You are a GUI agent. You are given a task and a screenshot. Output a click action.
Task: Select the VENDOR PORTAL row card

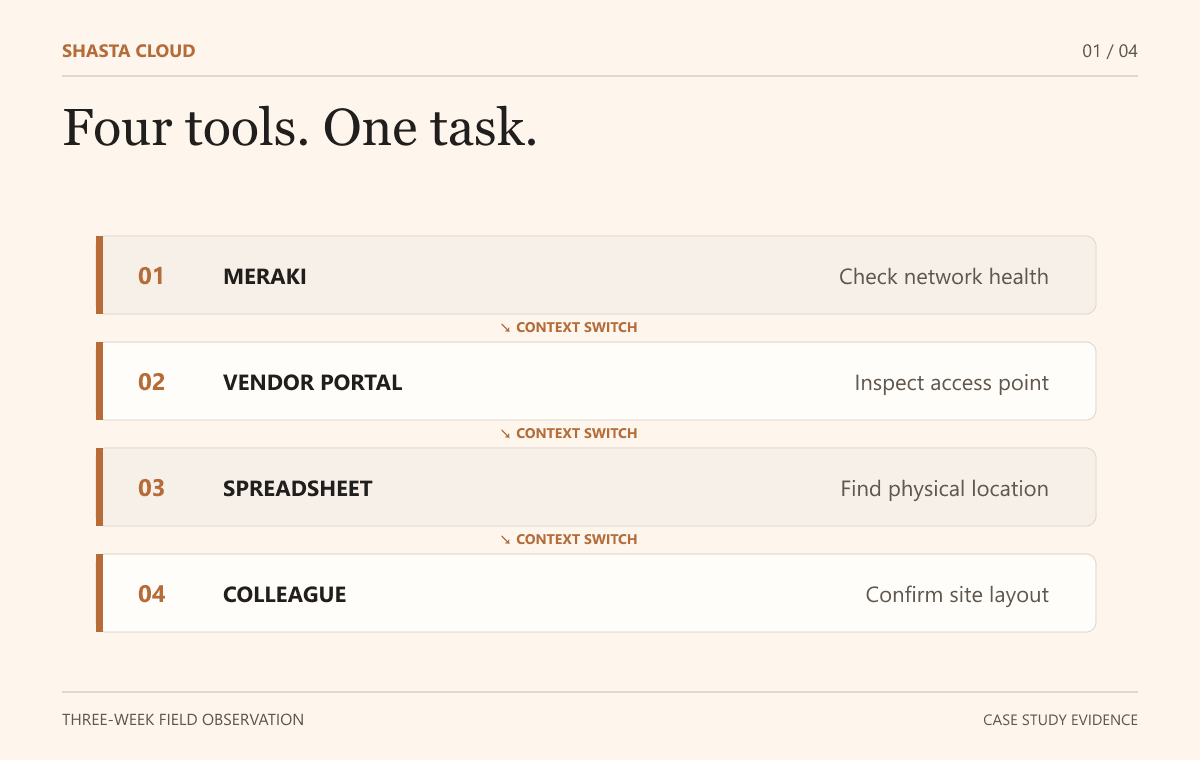[596, 381]
